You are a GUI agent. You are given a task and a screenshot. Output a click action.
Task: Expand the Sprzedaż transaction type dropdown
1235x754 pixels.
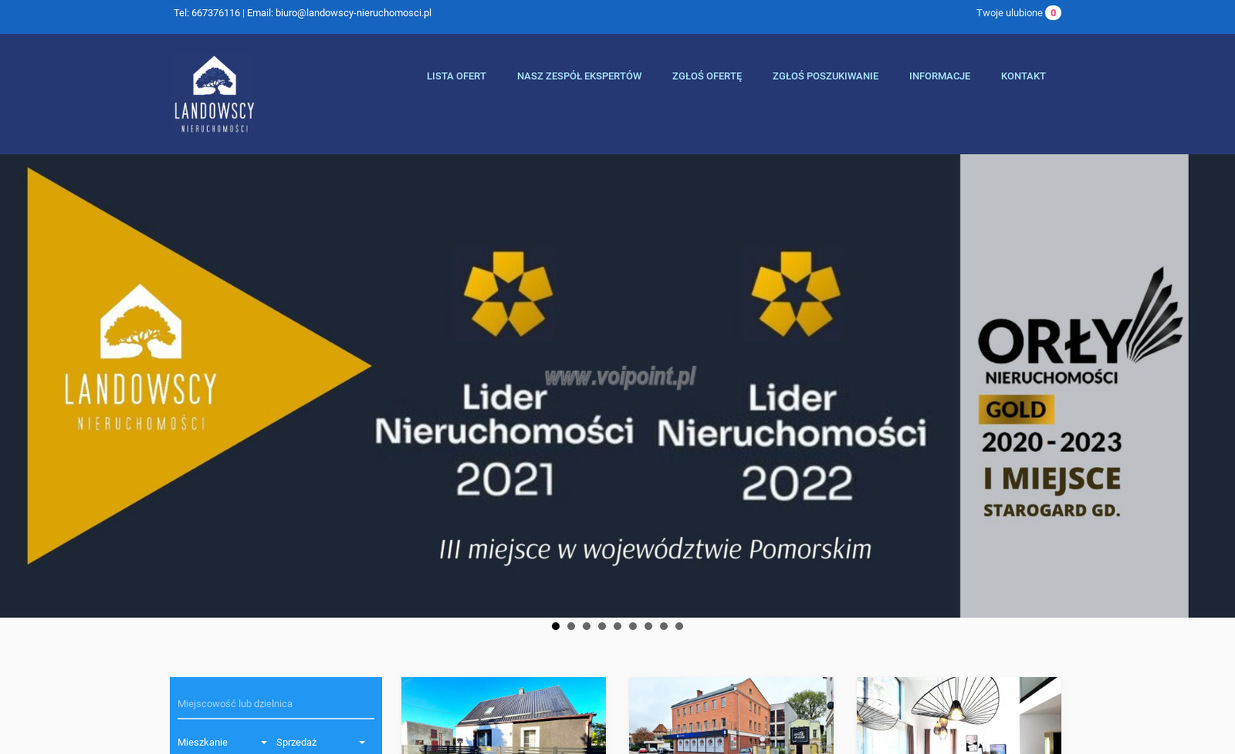(321, 742)
